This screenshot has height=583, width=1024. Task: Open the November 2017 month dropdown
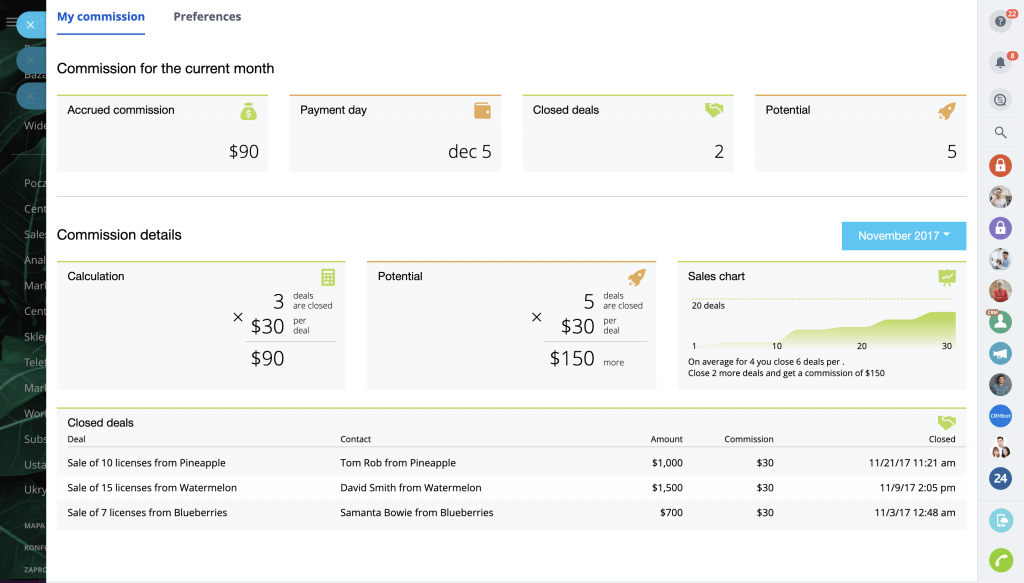tap(903, 236)
